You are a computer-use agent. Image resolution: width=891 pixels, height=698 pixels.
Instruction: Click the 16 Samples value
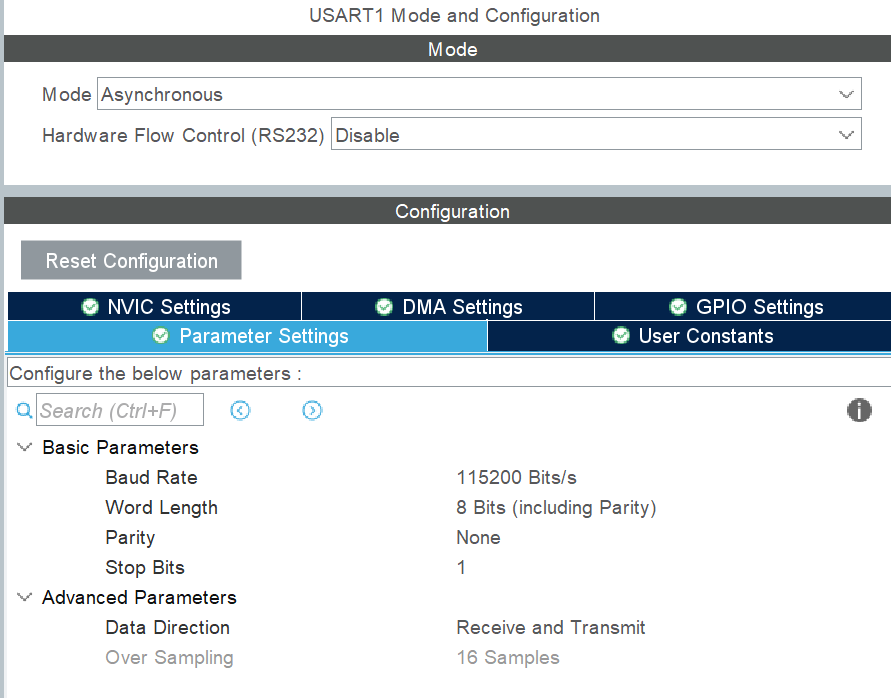(x=508, y=658)
